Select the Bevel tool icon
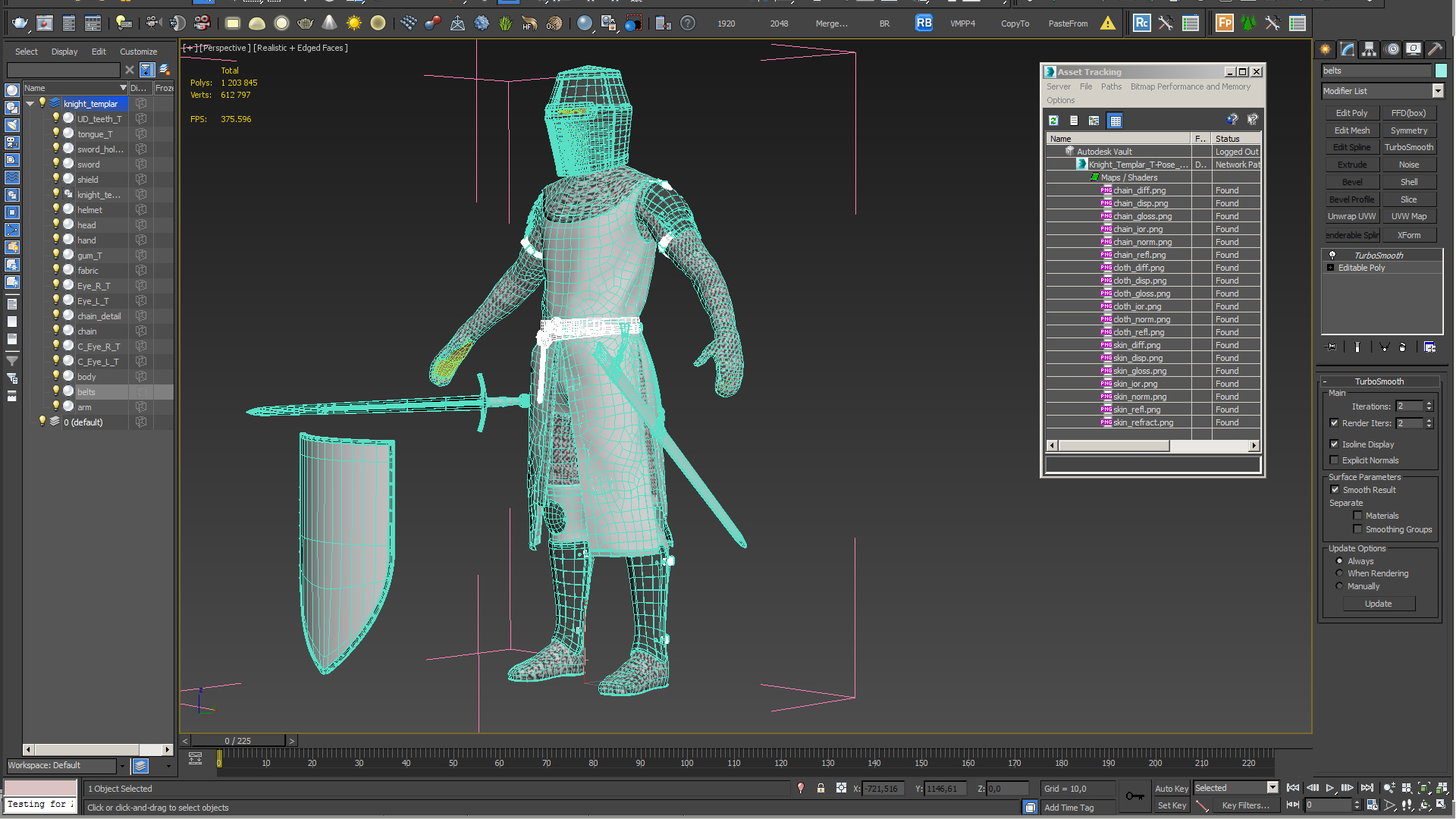Screen dimensions: 1456x819 pos(1352,181)
